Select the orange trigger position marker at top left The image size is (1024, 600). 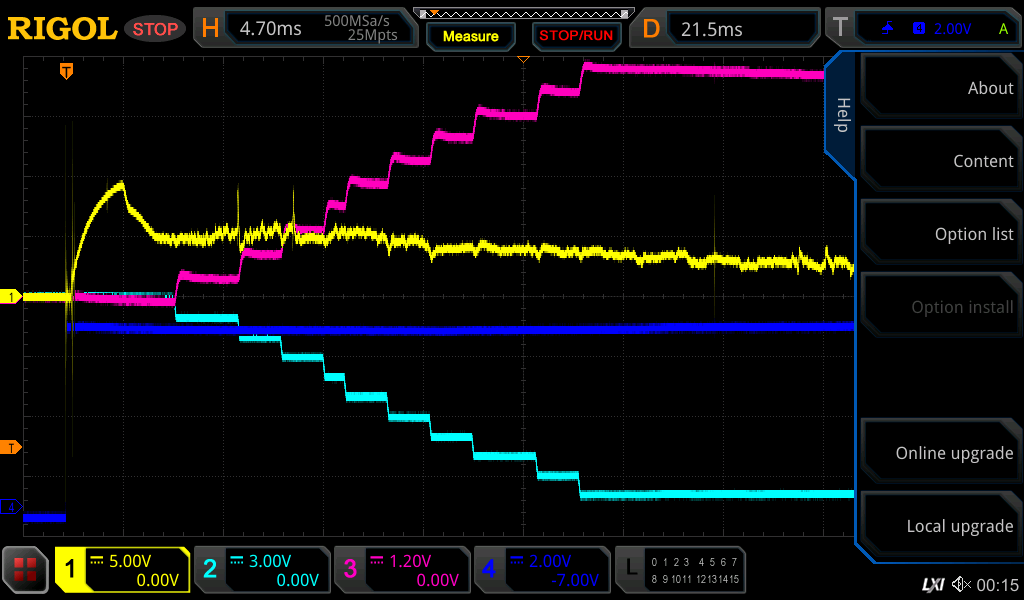[x=66, y=70]
